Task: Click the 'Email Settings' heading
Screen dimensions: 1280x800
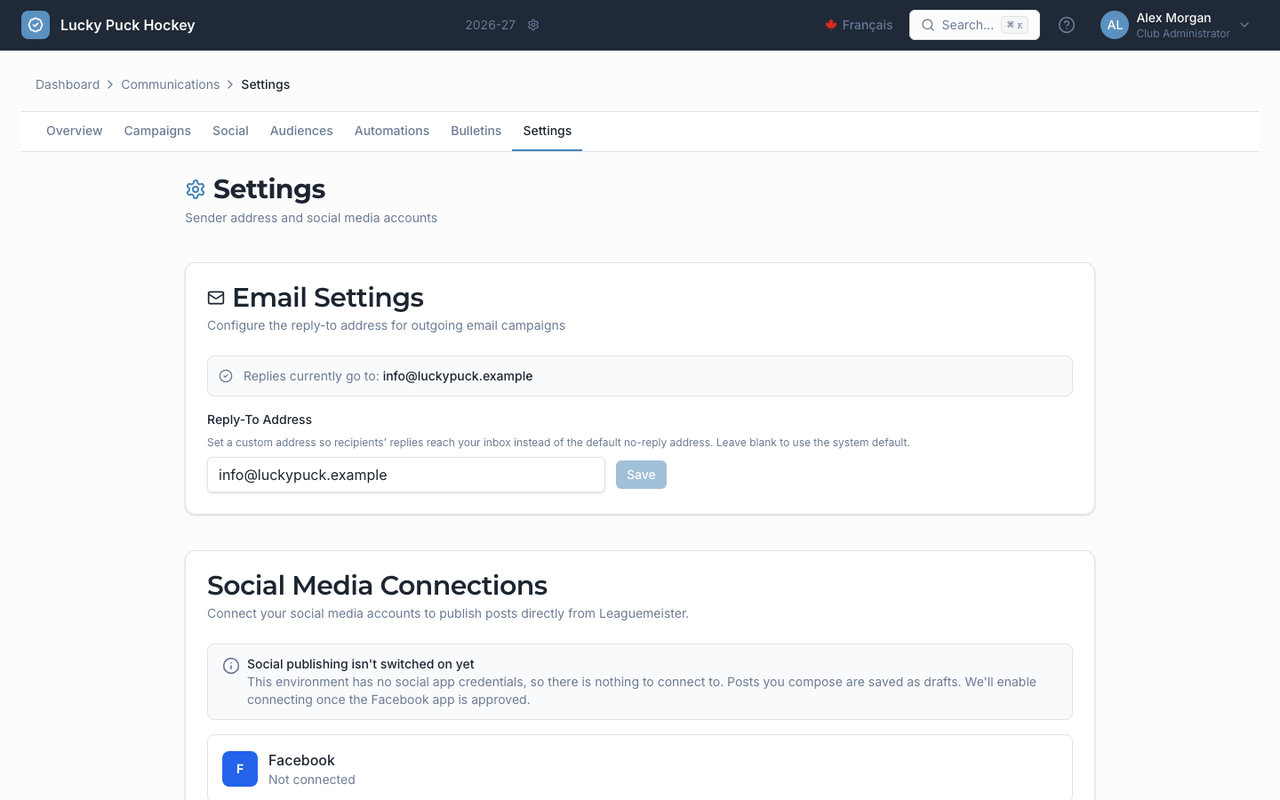Action: 328,298
